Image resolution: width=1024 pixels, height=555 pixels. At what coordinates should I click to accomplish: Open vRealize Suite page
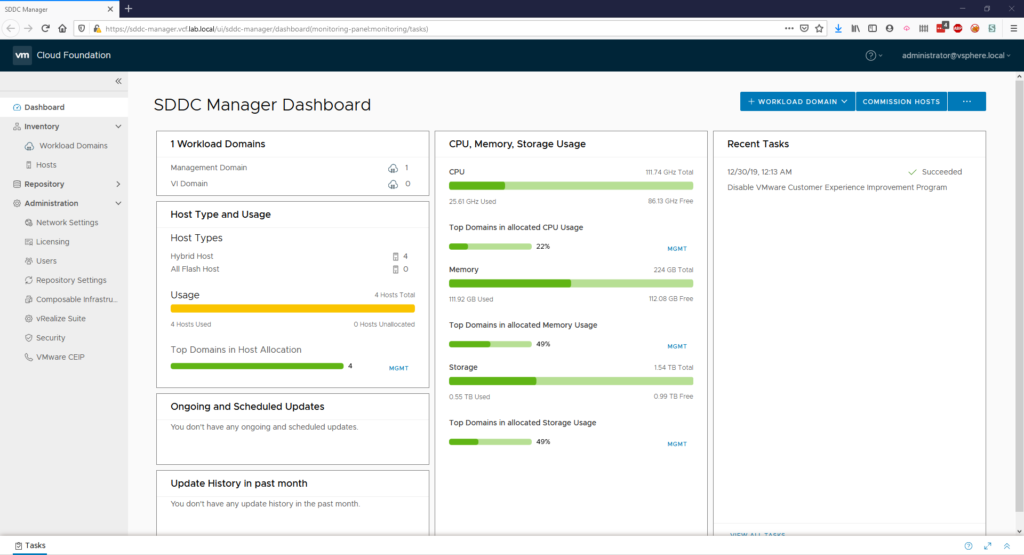[61, 319]
